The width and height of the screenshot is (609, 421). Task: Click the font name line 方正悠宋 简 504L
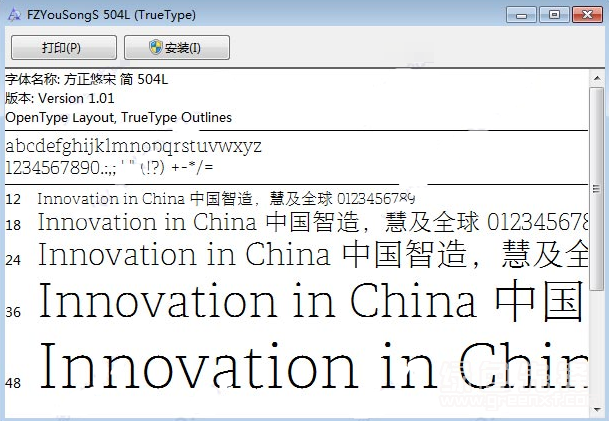(86, 79)
